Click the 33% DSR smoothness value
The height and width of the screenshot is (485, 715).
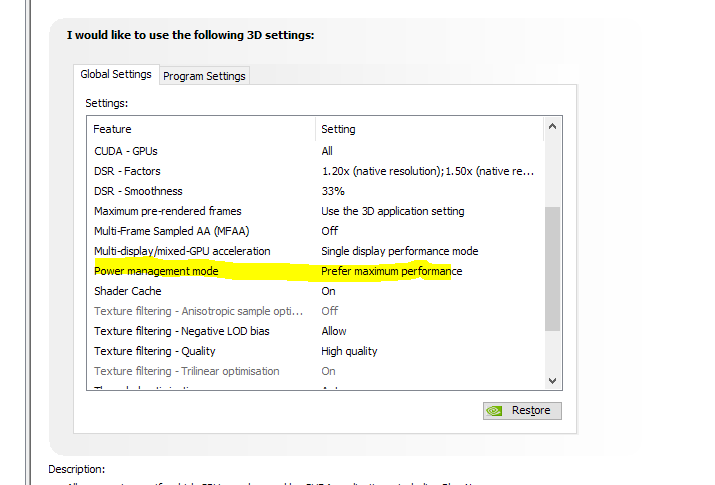pos(333,191)
